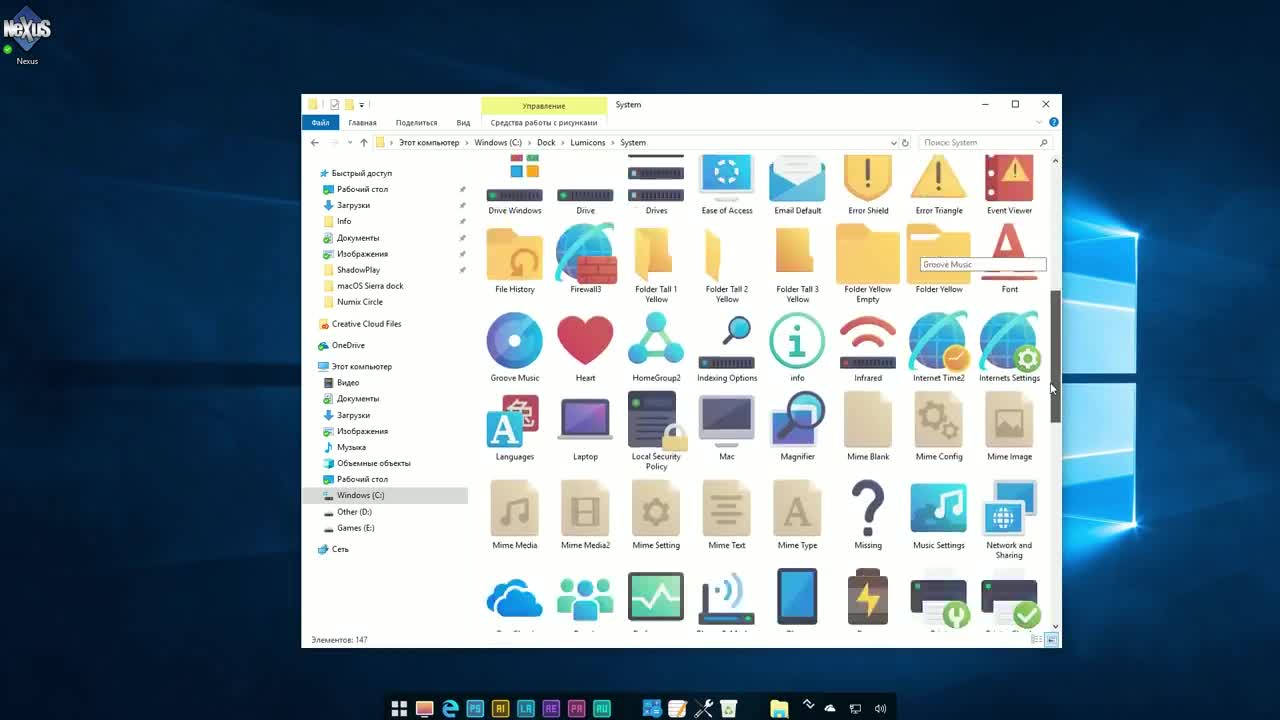Select the Mime Type icon file
The height and width of the screenshot is (720, 1280).
[797, 514]
